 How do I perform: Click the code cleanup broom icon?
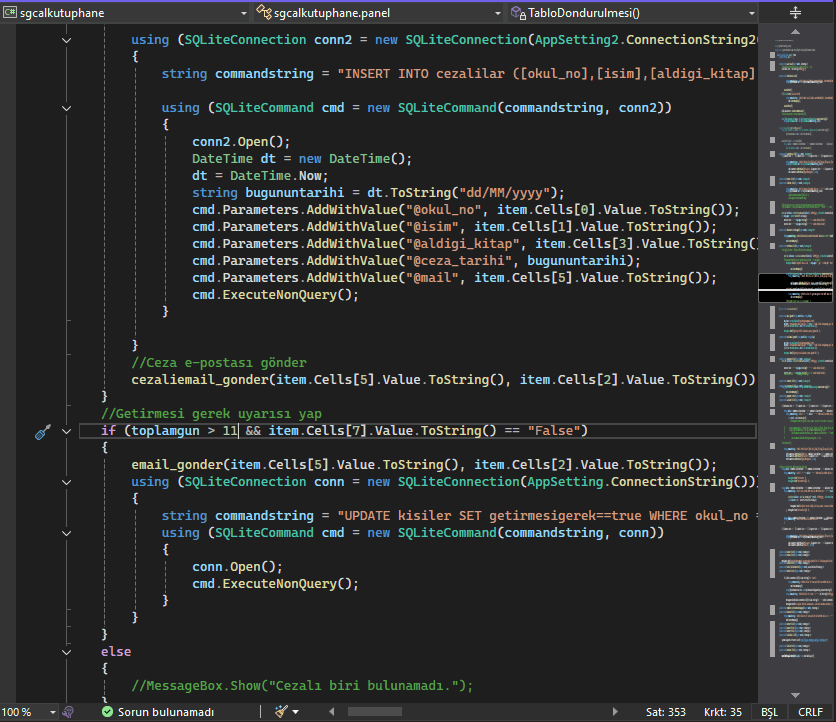281,712
